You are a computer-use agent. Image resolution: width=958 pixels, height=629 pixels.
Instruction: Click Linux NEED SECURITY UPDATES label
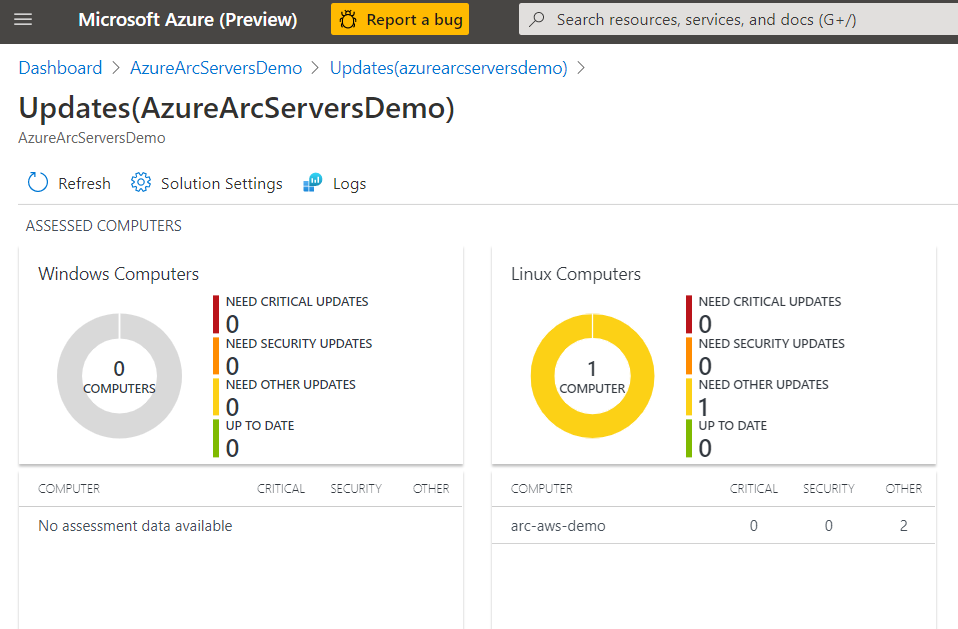(x=772, y=344)
